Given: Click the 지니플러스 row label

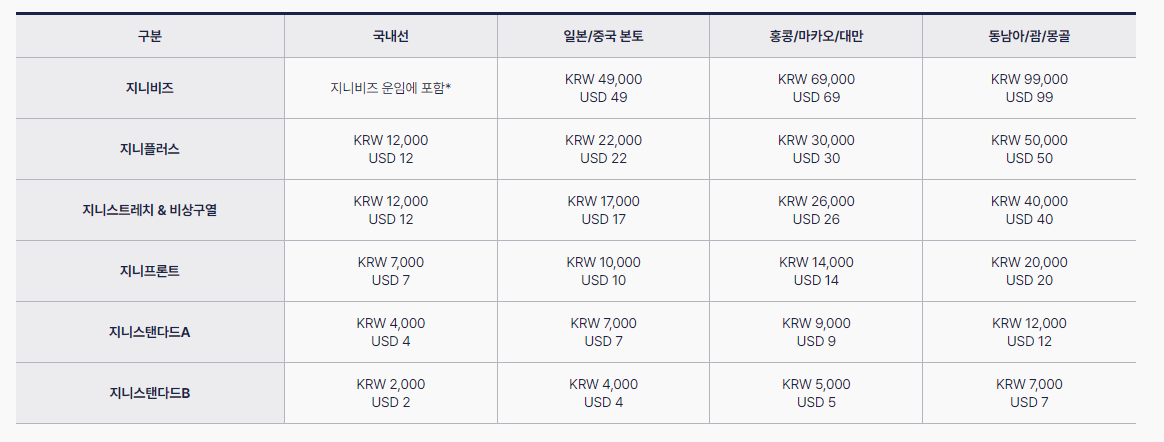Looking at the screenshot, I should 150,149.
